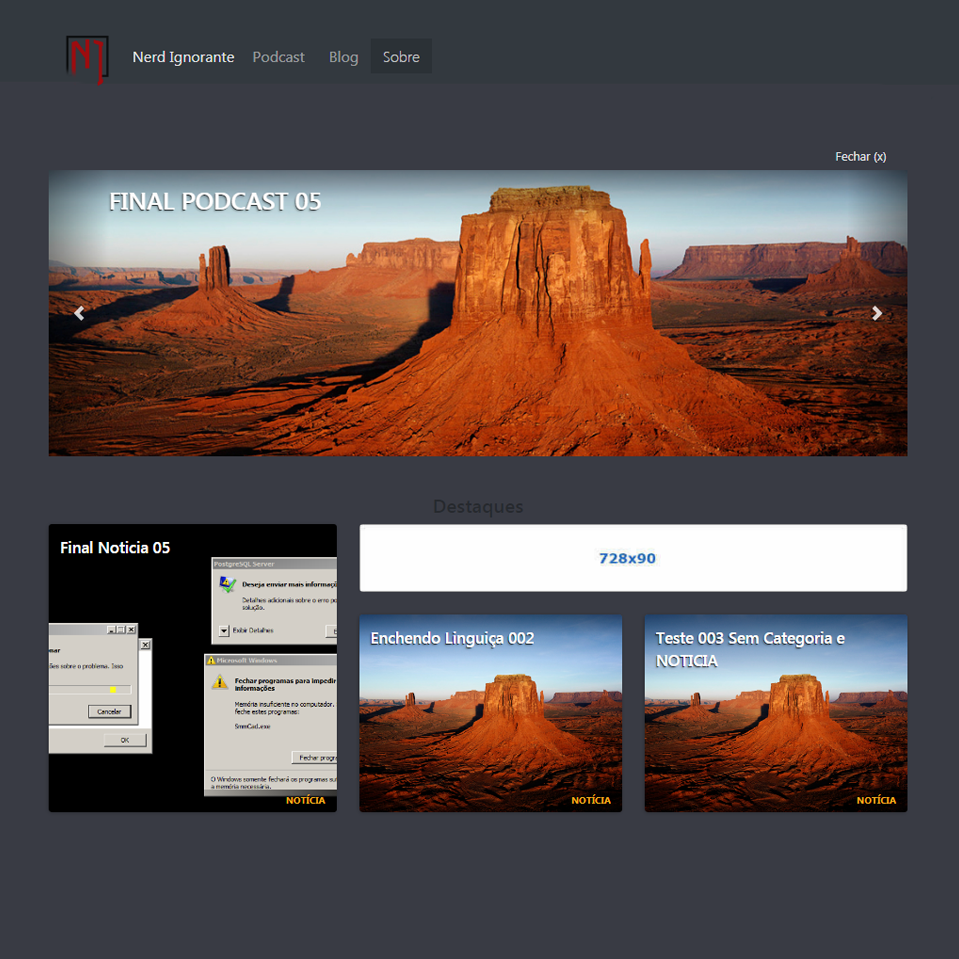Click the Nerd Ignorante logo icon
Screen dimensions: 959x959
pos(87,59)
